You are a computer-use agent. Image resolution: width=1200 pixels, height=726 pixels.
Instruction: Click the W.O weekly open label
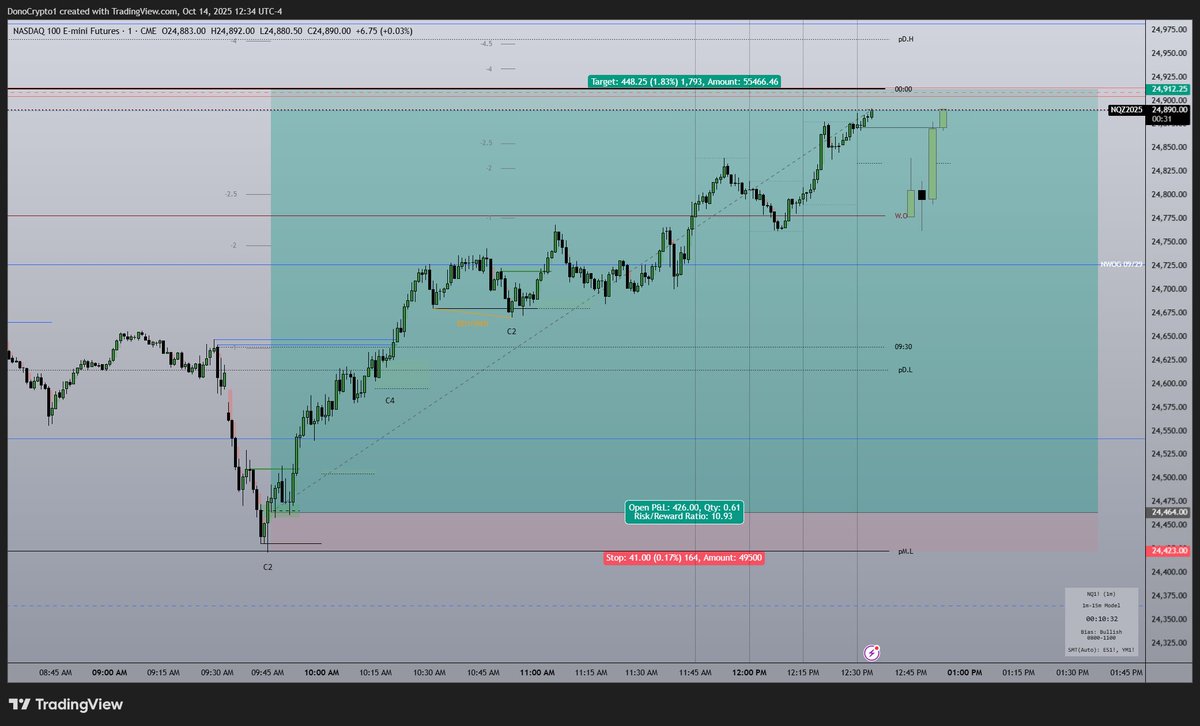pos(901,216)
